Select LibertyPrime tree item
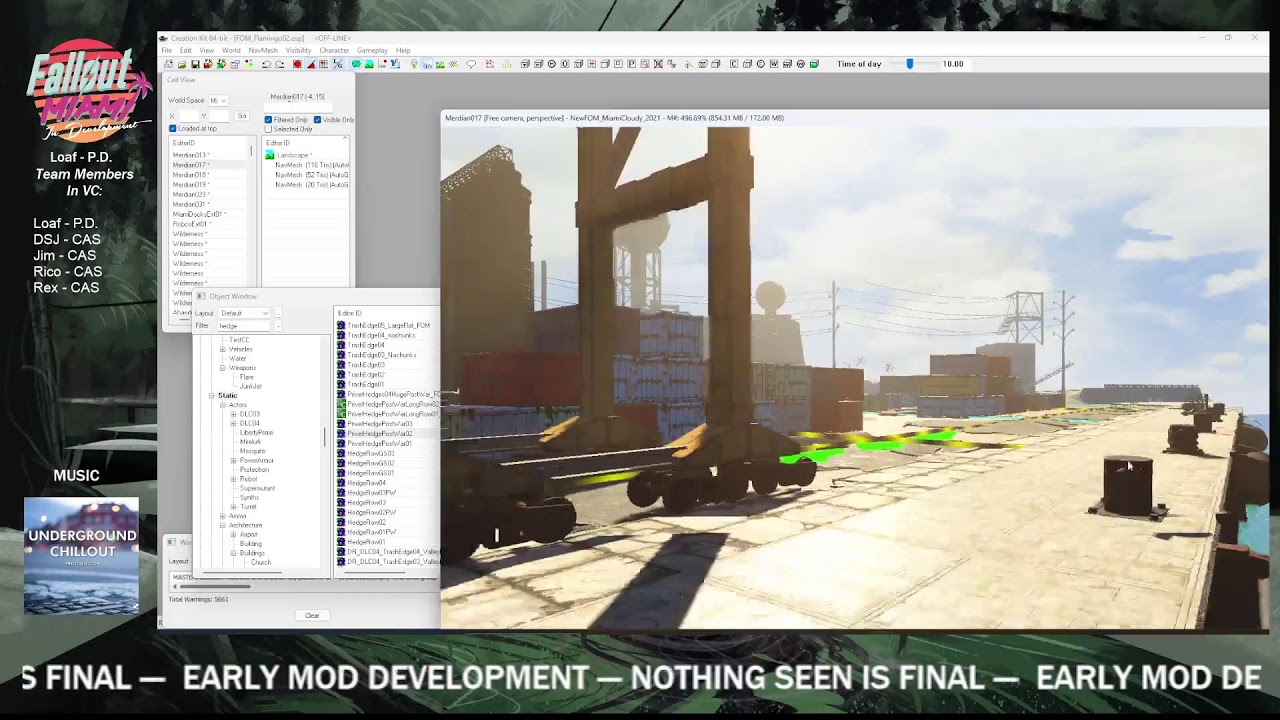The height and width of the screenshot is (720, 1280). [x=256, y=432]
